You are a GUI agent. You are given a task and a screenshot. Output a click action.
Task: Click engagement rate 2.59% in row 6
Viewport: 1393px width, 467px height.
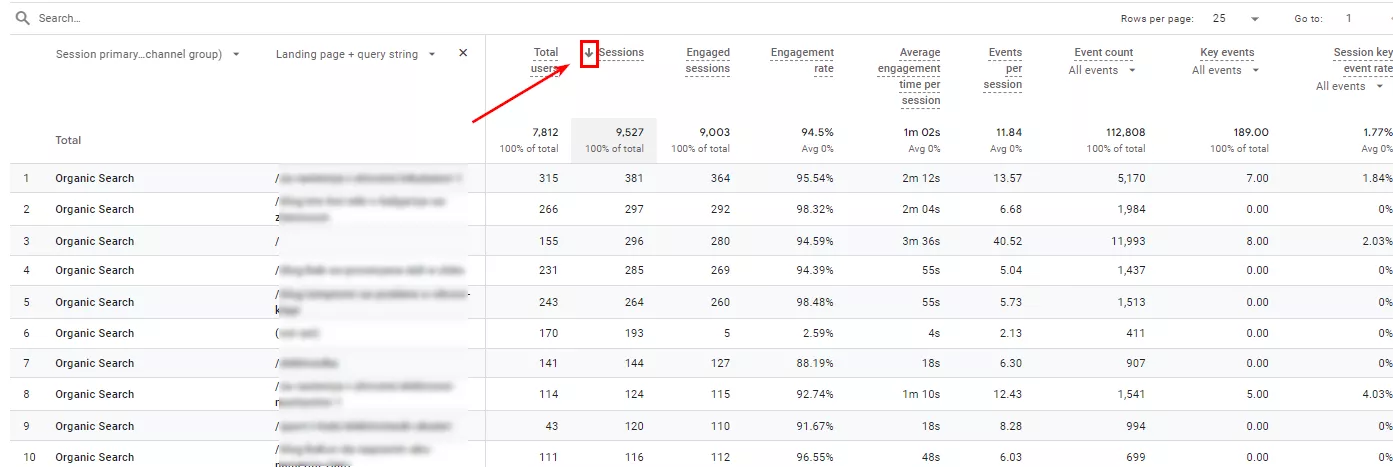point(817,333)
